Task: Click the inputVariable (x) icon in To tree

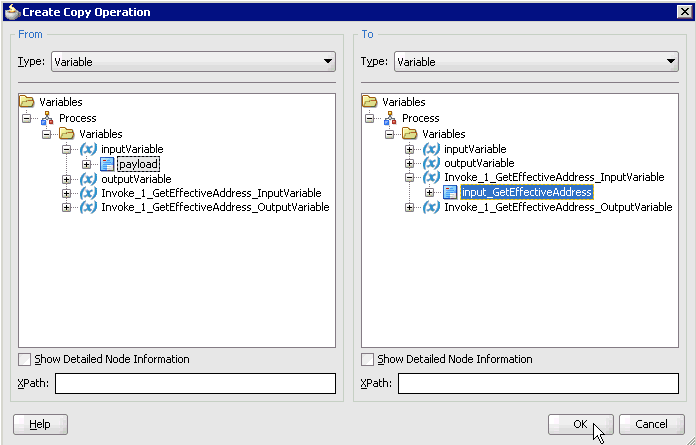Action: click(431, 149)
